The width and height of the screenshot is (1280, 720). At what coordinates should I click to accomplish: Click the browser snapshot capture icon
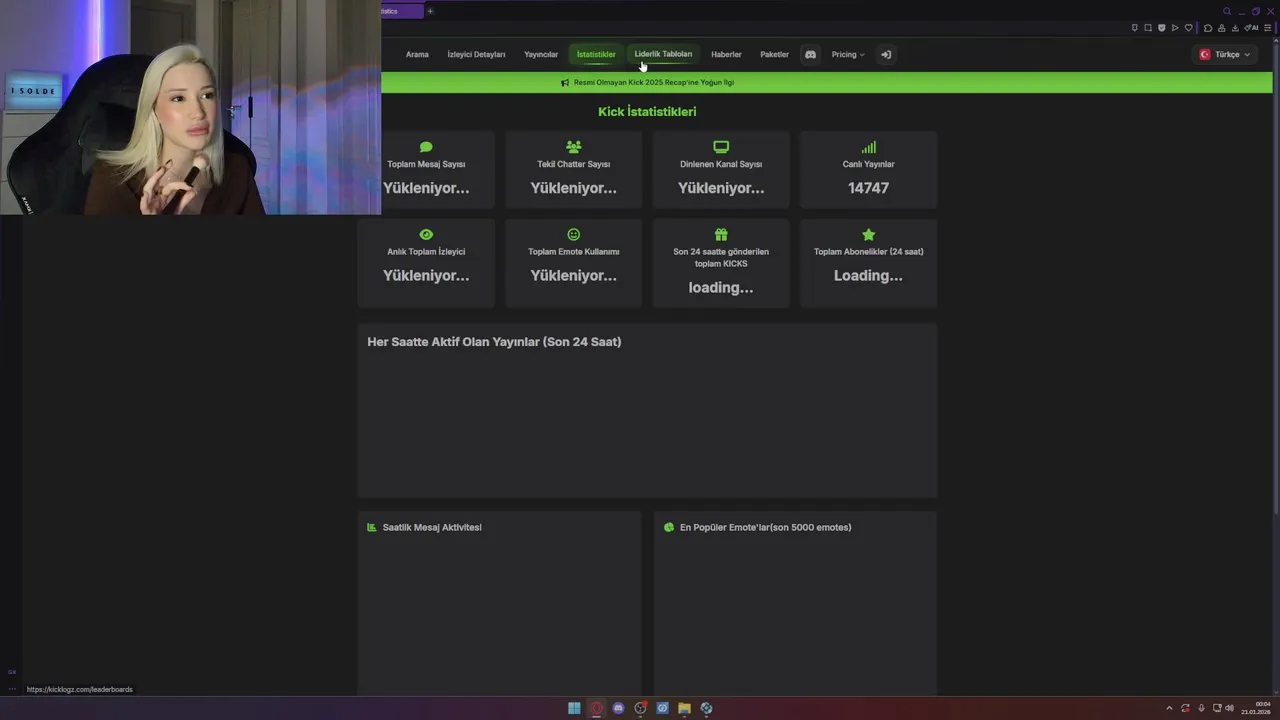(1148, 28)
